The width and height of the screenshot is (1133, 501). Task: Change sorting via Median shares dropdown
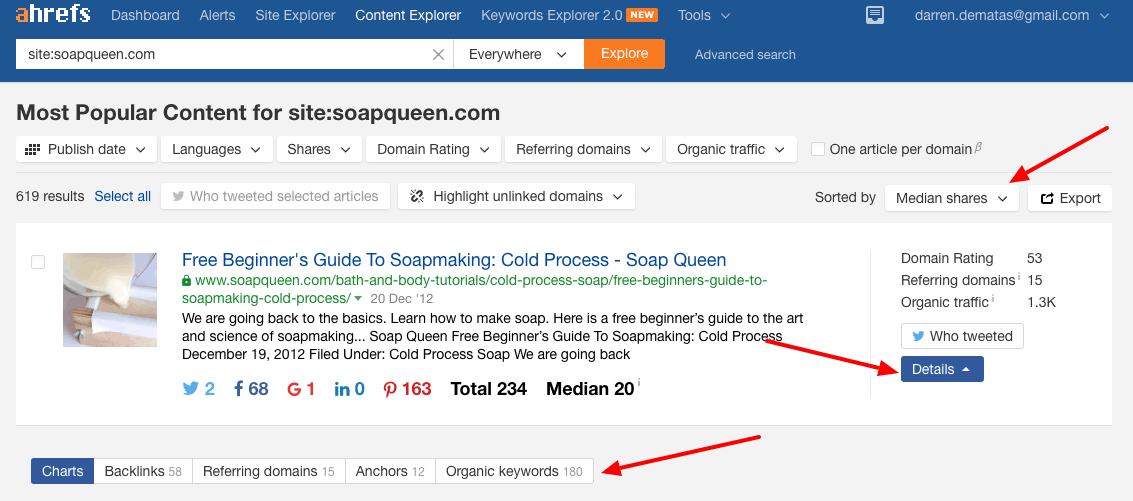pos(952,198)
